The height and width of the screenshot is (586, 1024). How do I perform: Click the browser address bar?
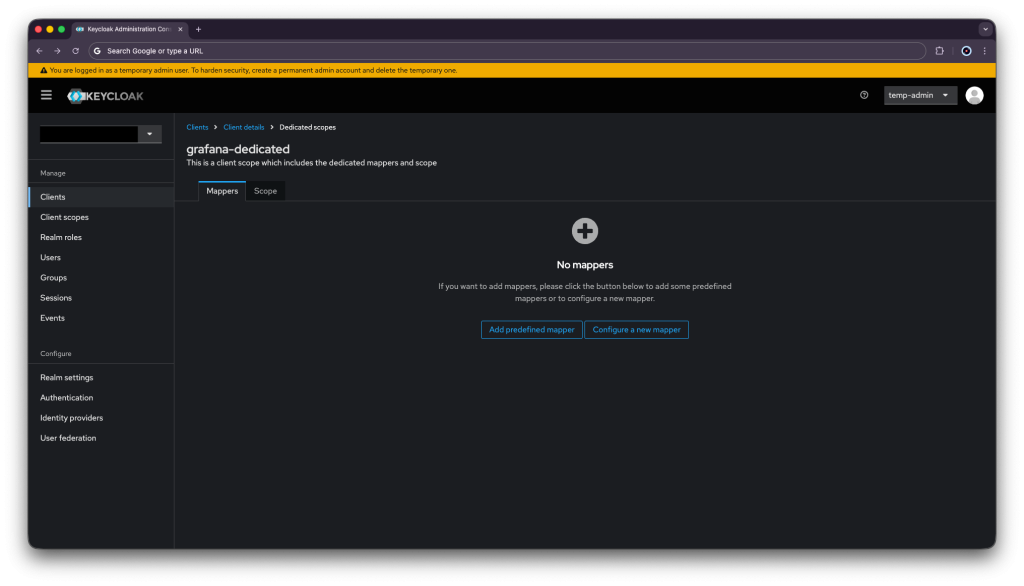[x=500, y=50]
